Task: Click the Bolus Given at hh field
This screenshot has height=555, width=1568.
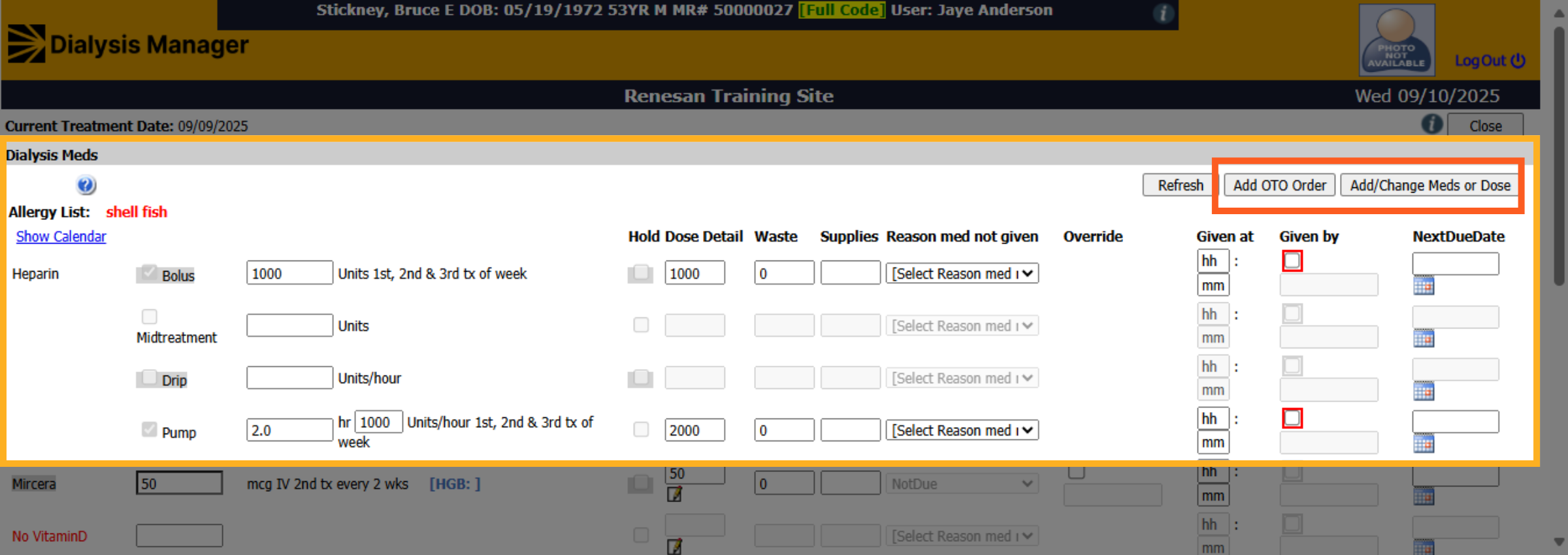Action: pyautogui.click(x=1213, y=261)
